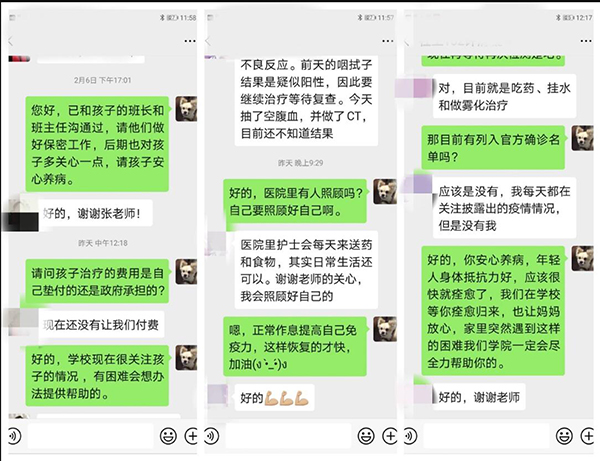The height and width of the screenshot is (461, 600).
Task: Open the three-dot menu in first chat
Action: pos(190,41)
